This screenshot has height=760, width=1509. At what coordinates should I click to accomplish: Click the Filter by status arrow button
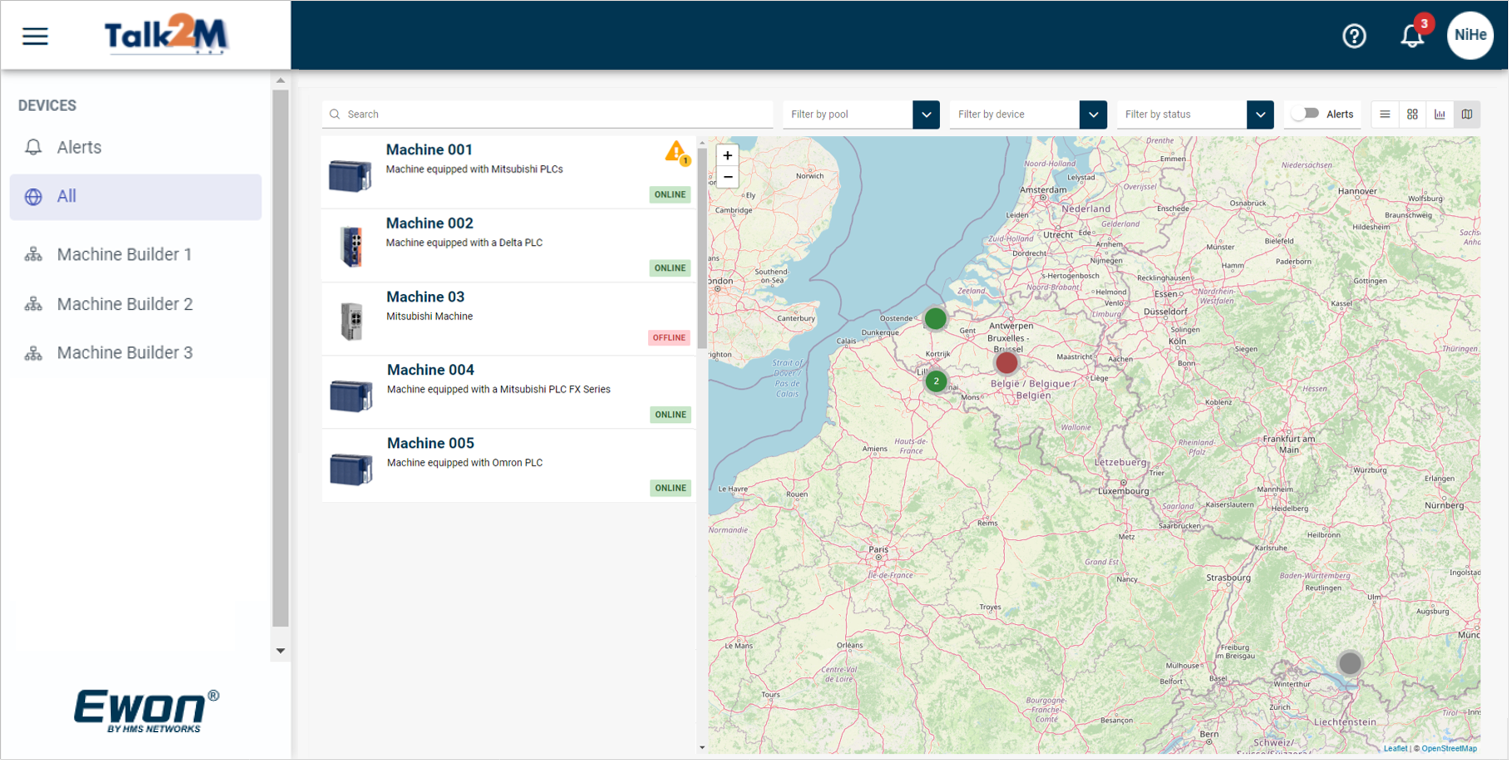coord(1261,114)
